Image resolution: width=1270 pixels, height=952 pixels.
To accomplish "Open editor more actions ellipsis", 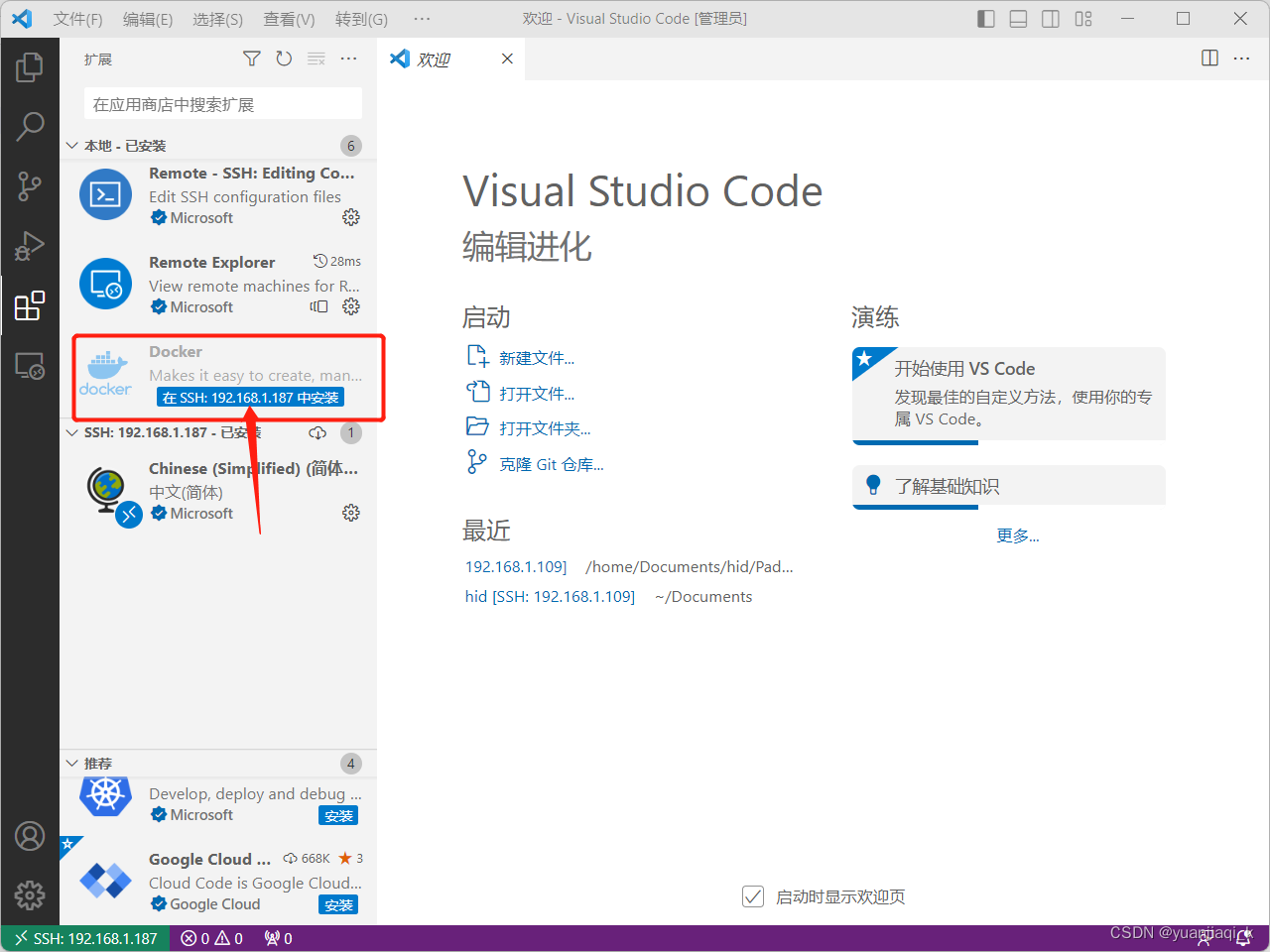I will [1241, 59].
